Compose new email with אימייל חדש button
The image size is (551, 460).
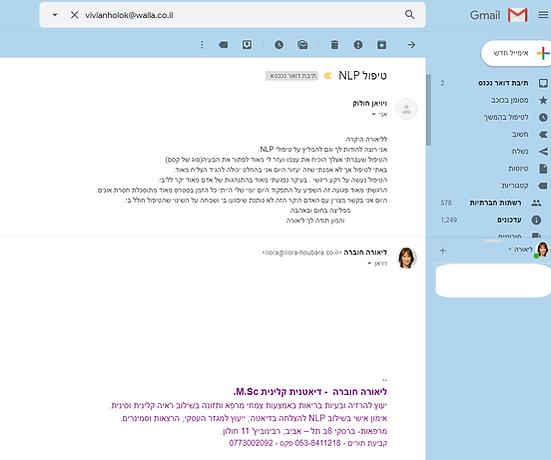[x=515, y=53]
